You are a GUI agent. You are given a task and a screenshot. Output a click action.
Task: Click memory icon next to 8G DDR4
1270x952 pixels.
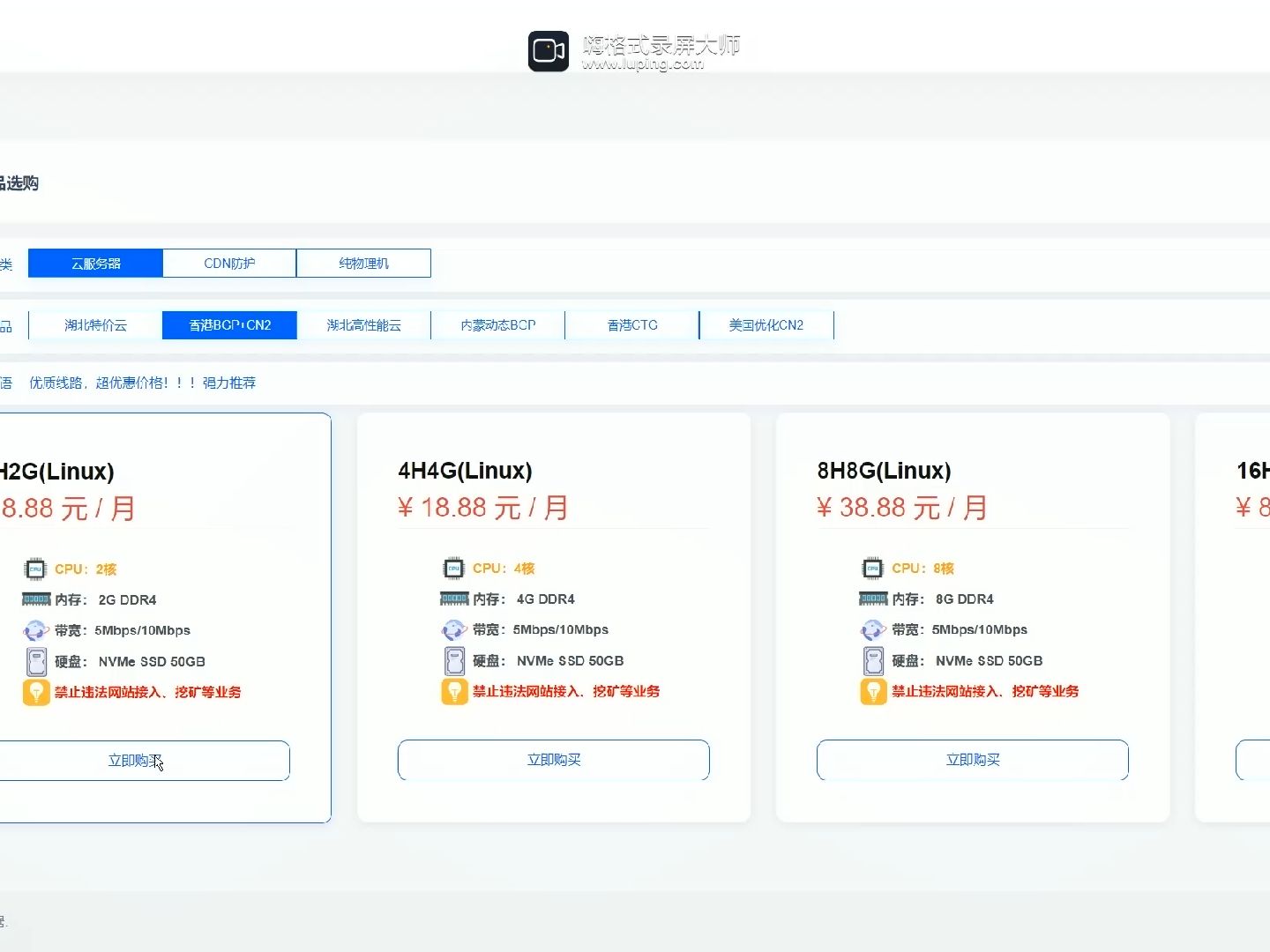873,599
